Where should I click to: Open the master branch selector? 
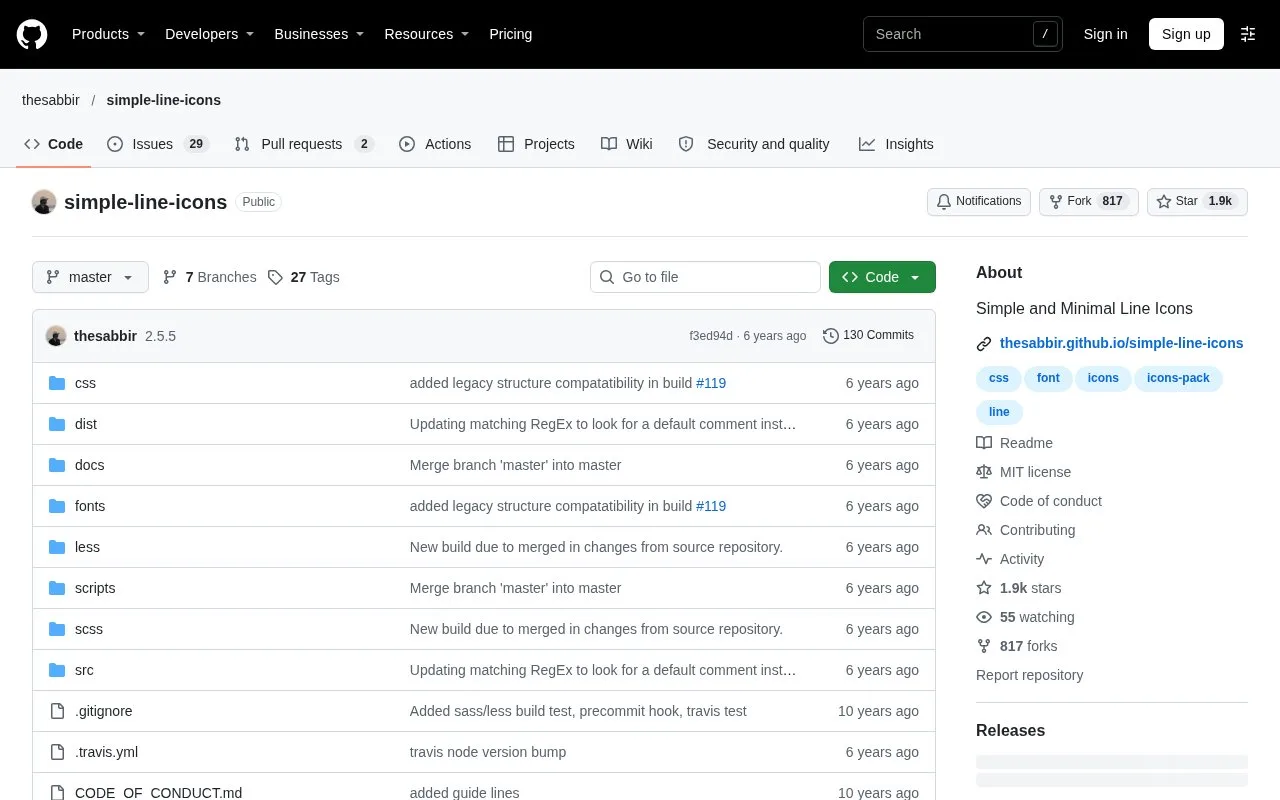(x=90, y=277)
